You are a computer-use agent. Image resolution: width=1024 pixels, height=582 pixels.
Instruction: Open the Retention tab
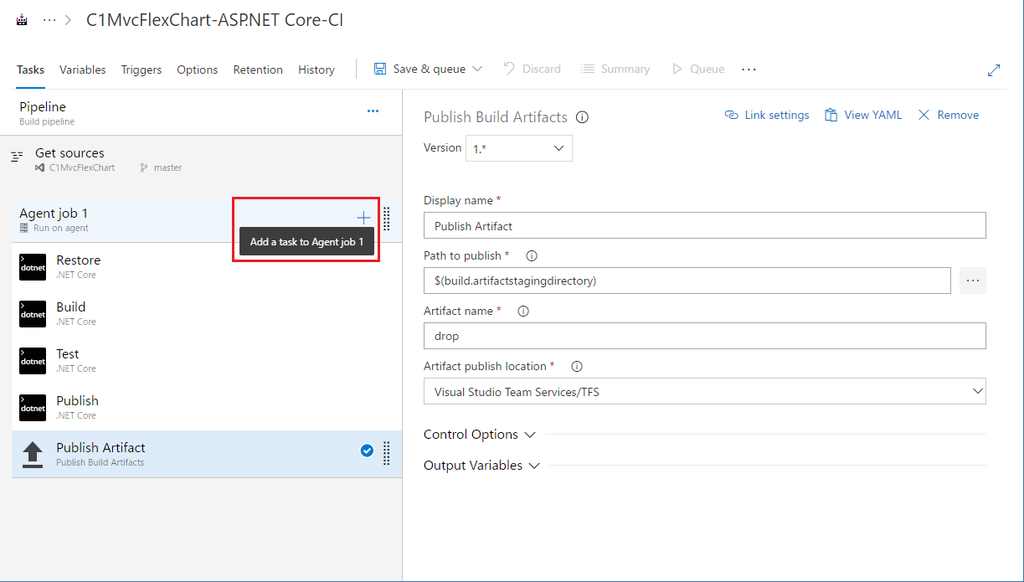point(258,69)
